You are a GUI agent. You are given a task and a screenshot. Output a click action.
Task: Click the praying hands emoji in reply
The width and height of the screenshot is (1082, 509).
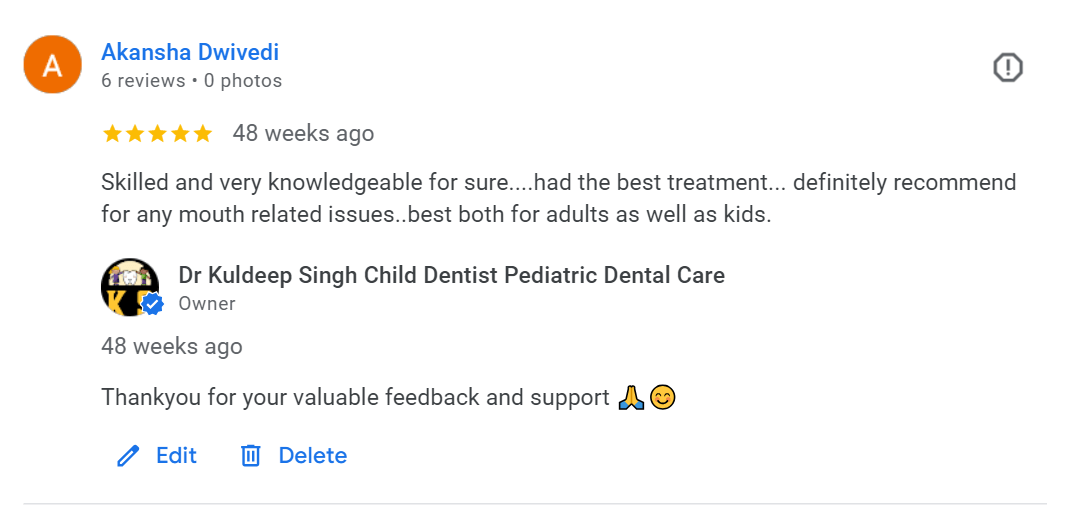click(631, 398)
